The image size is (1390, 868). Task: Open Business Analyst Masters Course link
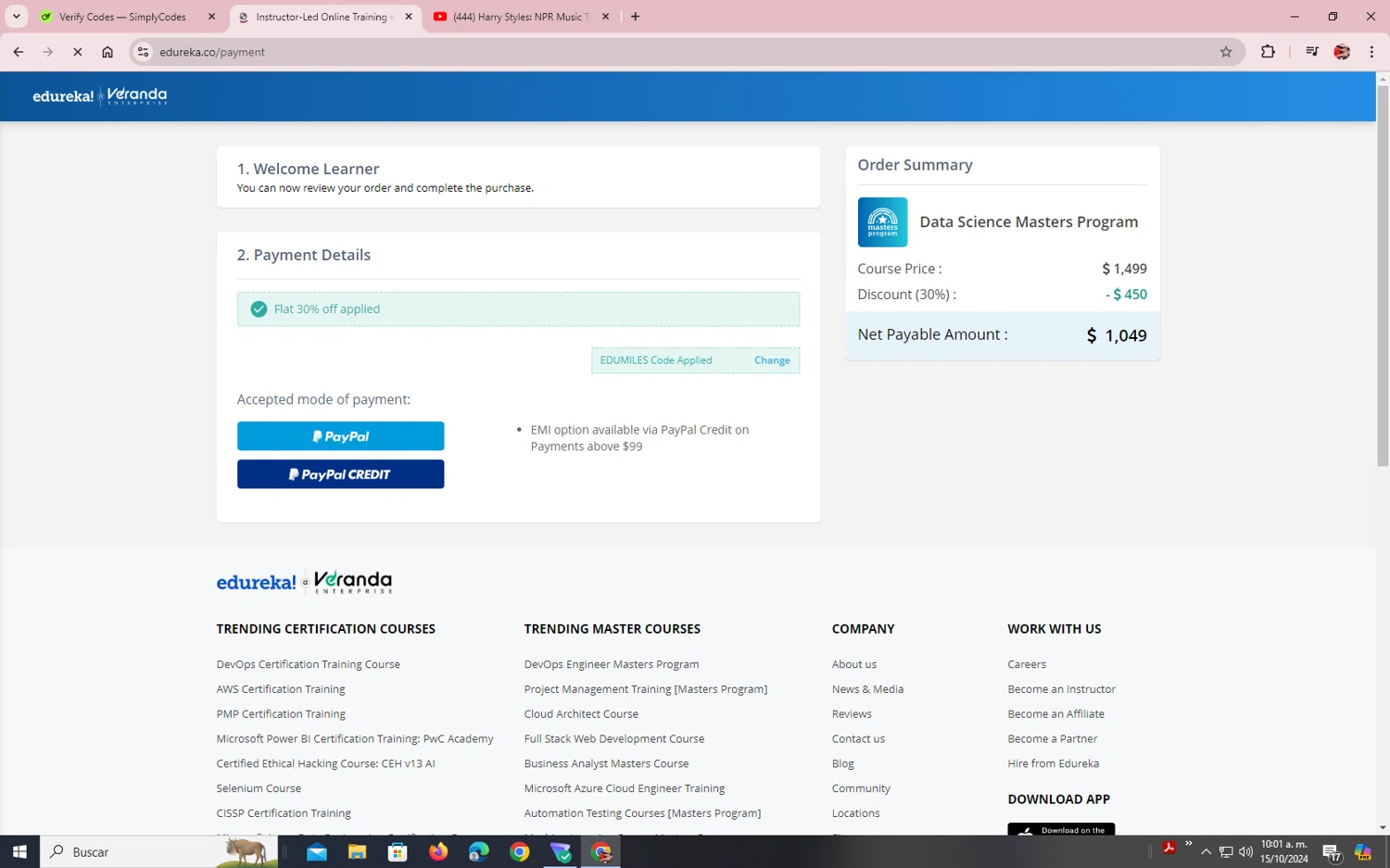click(606, 764)
